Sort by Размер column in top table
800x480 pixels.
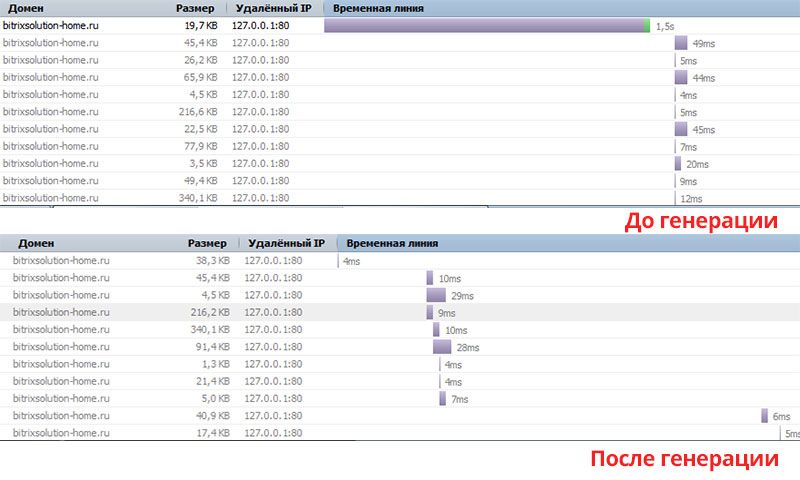click(195, 8)
